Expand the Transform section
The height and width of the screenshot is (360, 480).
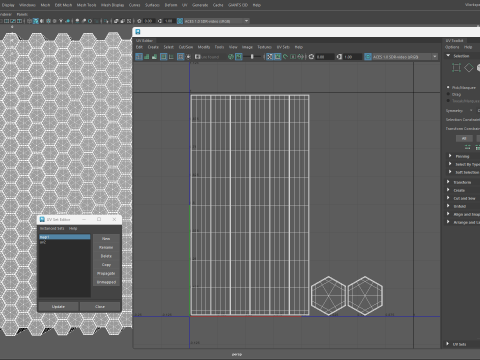point(448,182)
